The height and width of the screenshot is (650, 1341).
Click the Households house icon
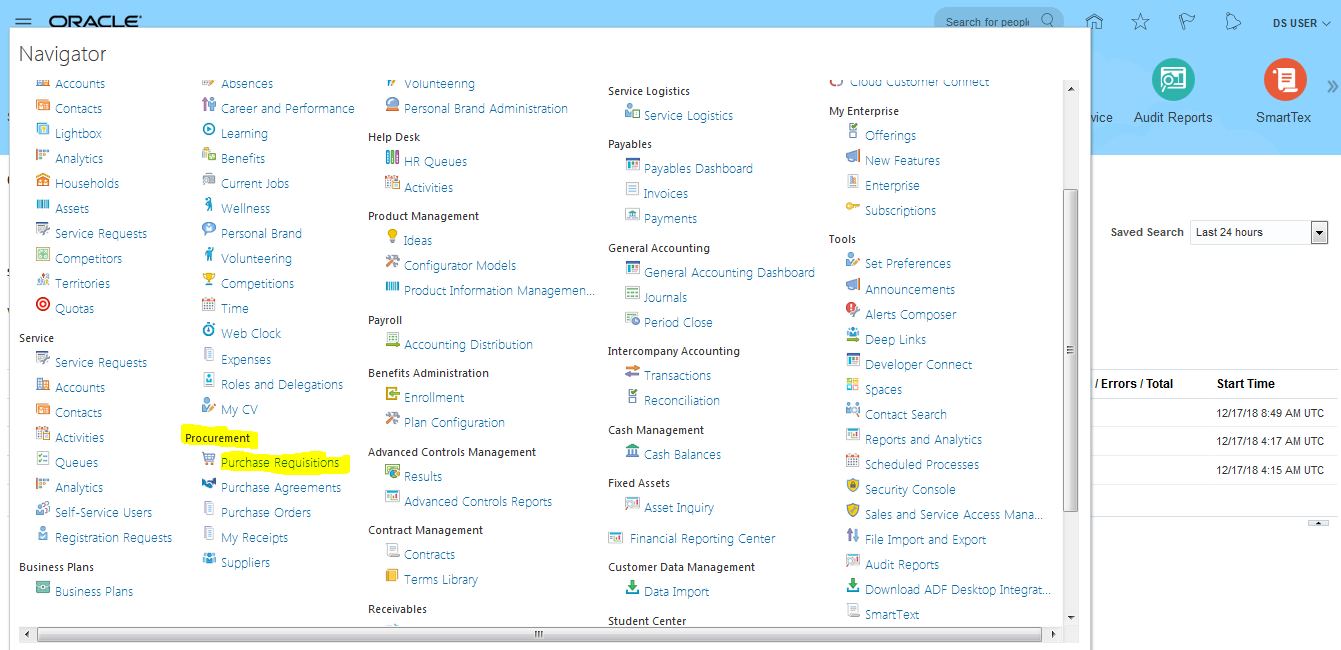(x=43, y=181)
